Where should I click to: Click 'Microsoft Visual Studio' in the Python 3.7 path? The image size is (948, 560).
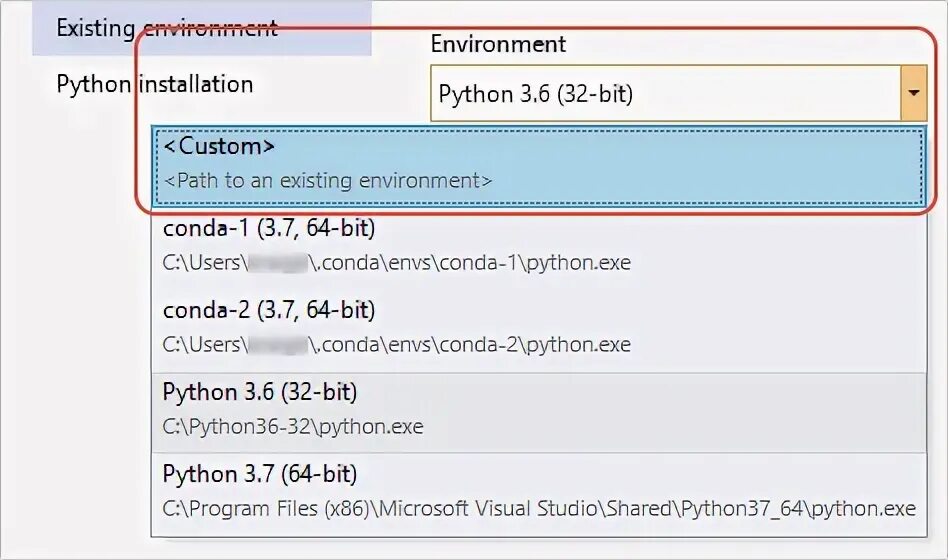click(x=468, y=508)
